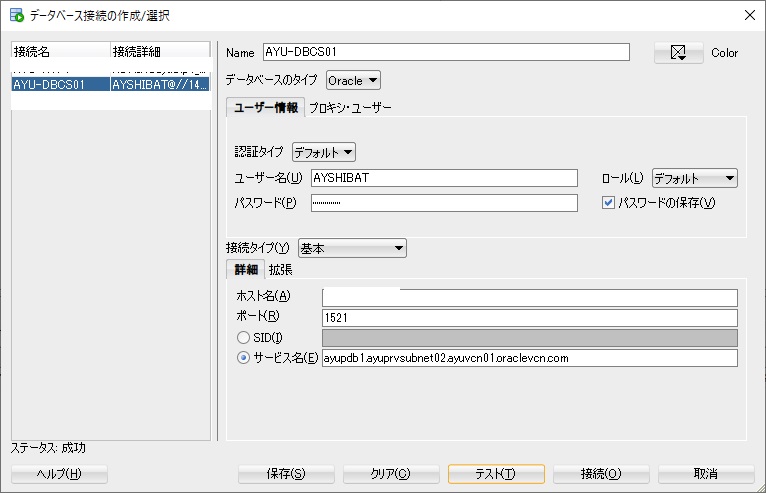Open the 接続タイプ 基本 dropdown
The width and height of the screenshot is (766, 493).
(352, 248)
